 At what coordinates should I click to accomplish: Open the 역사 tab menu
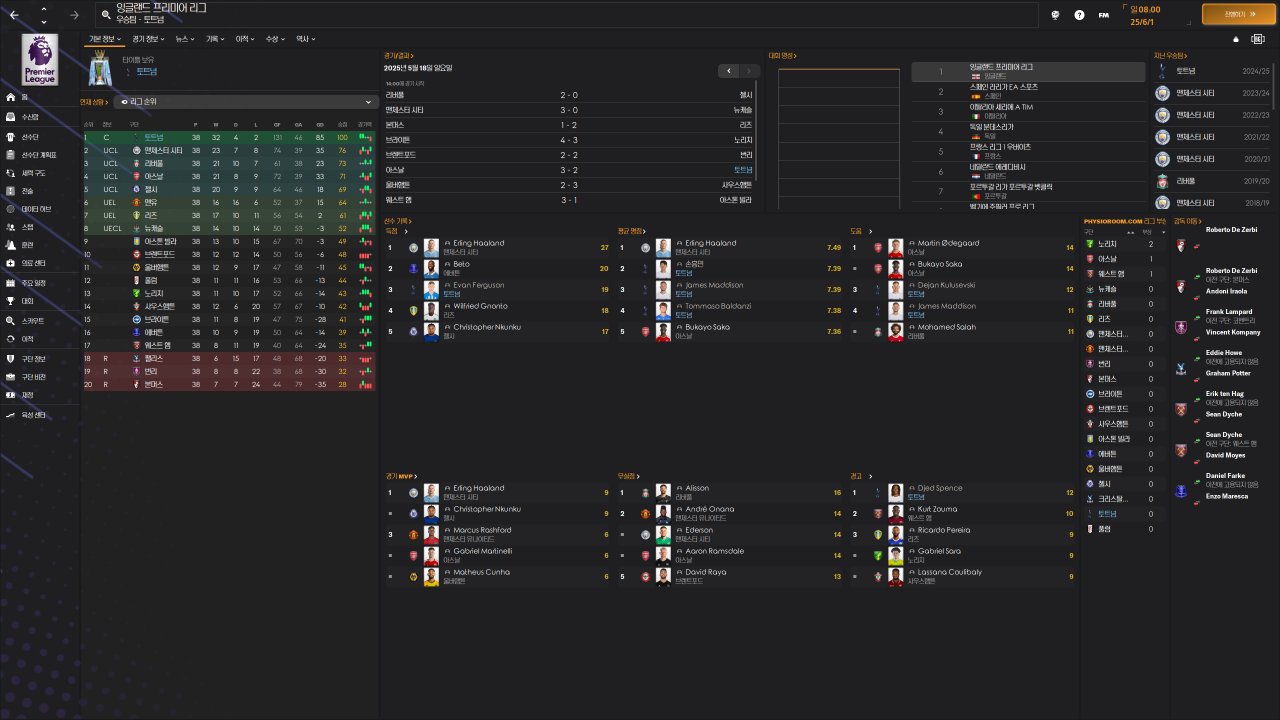(x=305, y=39)
